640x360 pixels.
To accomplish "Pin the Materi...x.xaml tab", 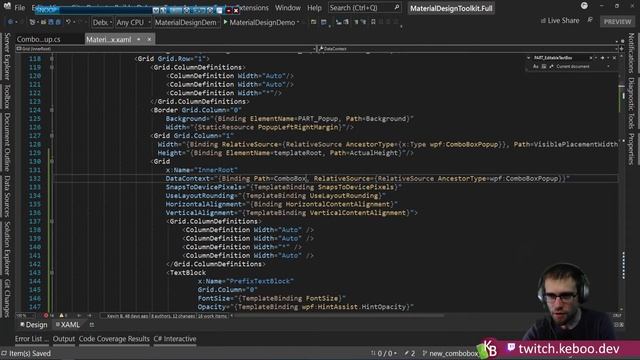I will (139, 39).
